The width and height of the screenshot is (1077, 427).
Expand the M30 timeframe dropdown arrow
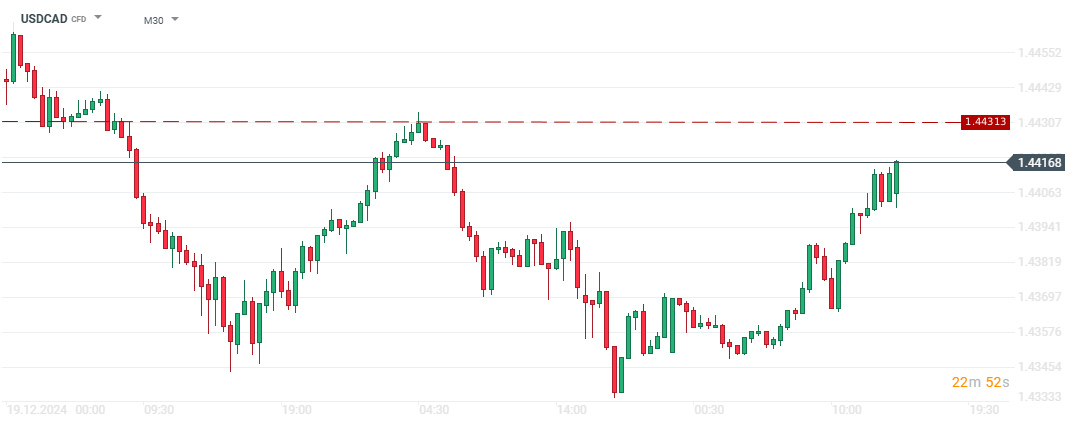coord(175,19)
